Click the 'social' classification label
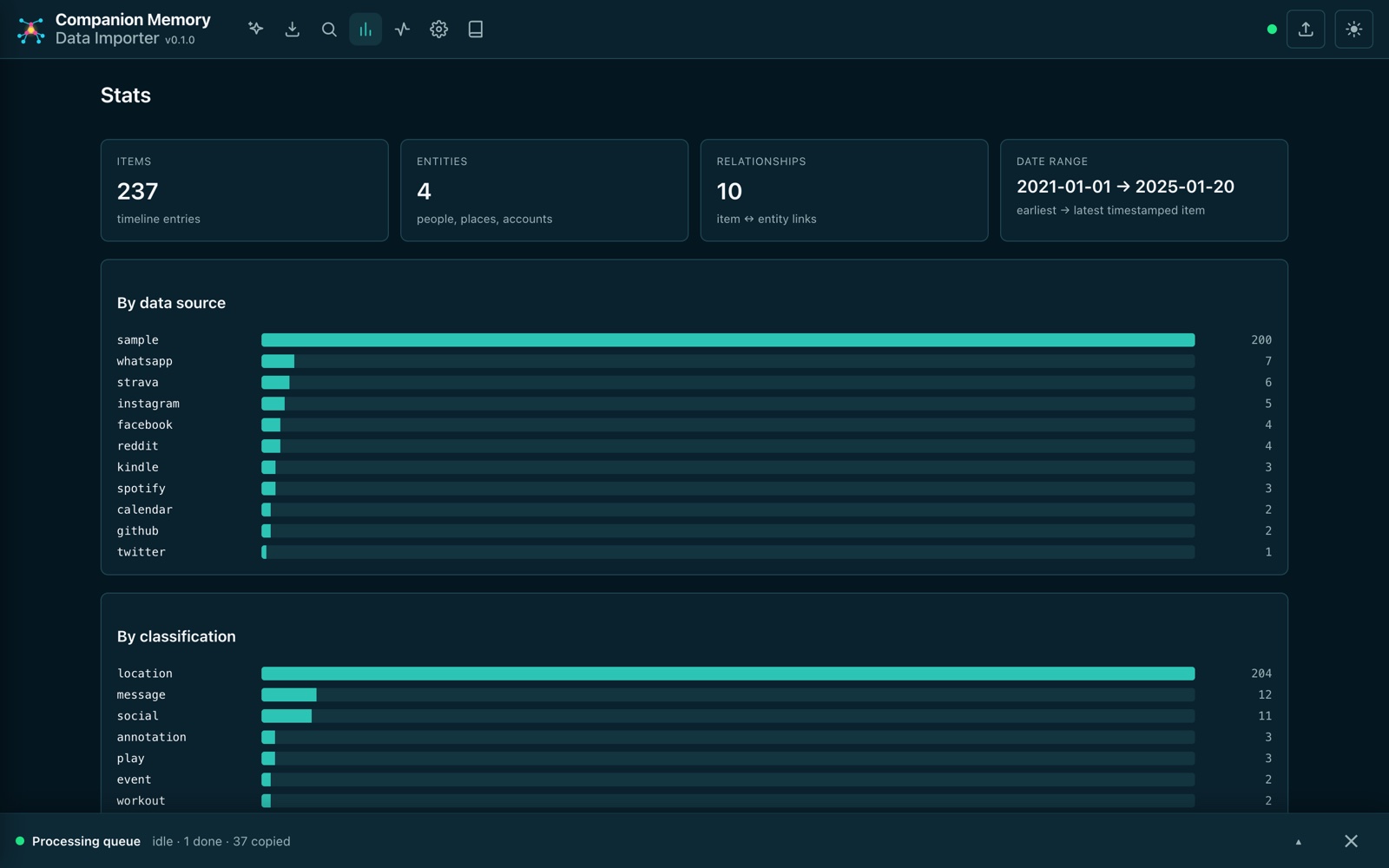Viewport: 1389px width, 868px height. 138,716
